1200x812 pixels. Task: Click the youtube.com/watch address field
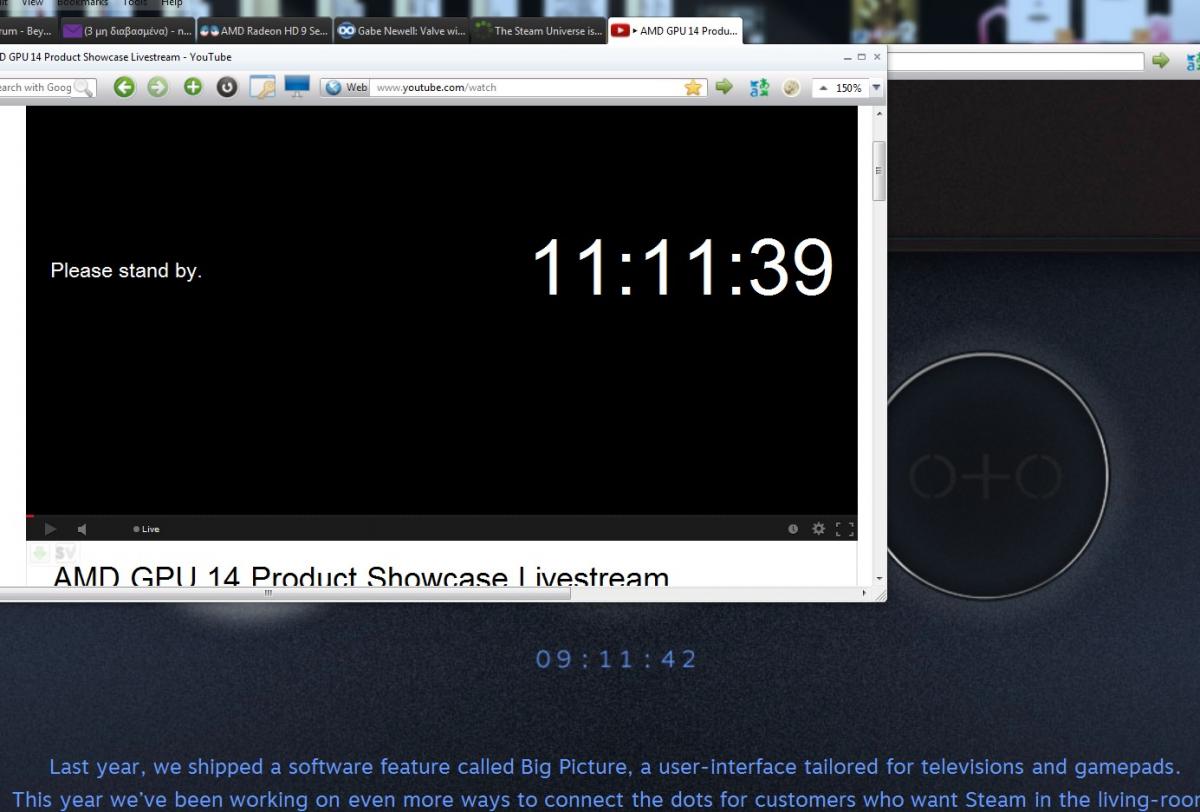(x=525, y=87)
